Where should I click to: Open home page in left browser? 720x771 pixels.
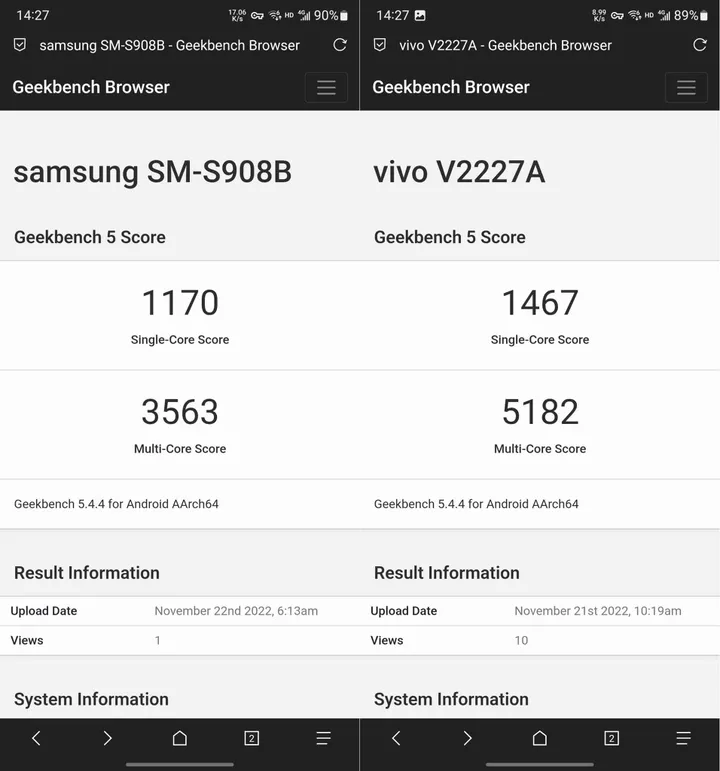coord(180,738)
